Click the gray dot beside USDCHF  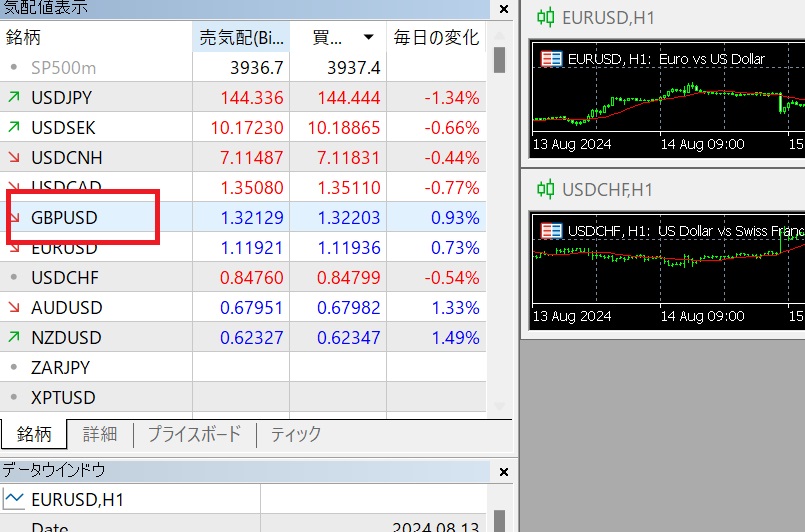pyautogui.click(x=14, y=277)
